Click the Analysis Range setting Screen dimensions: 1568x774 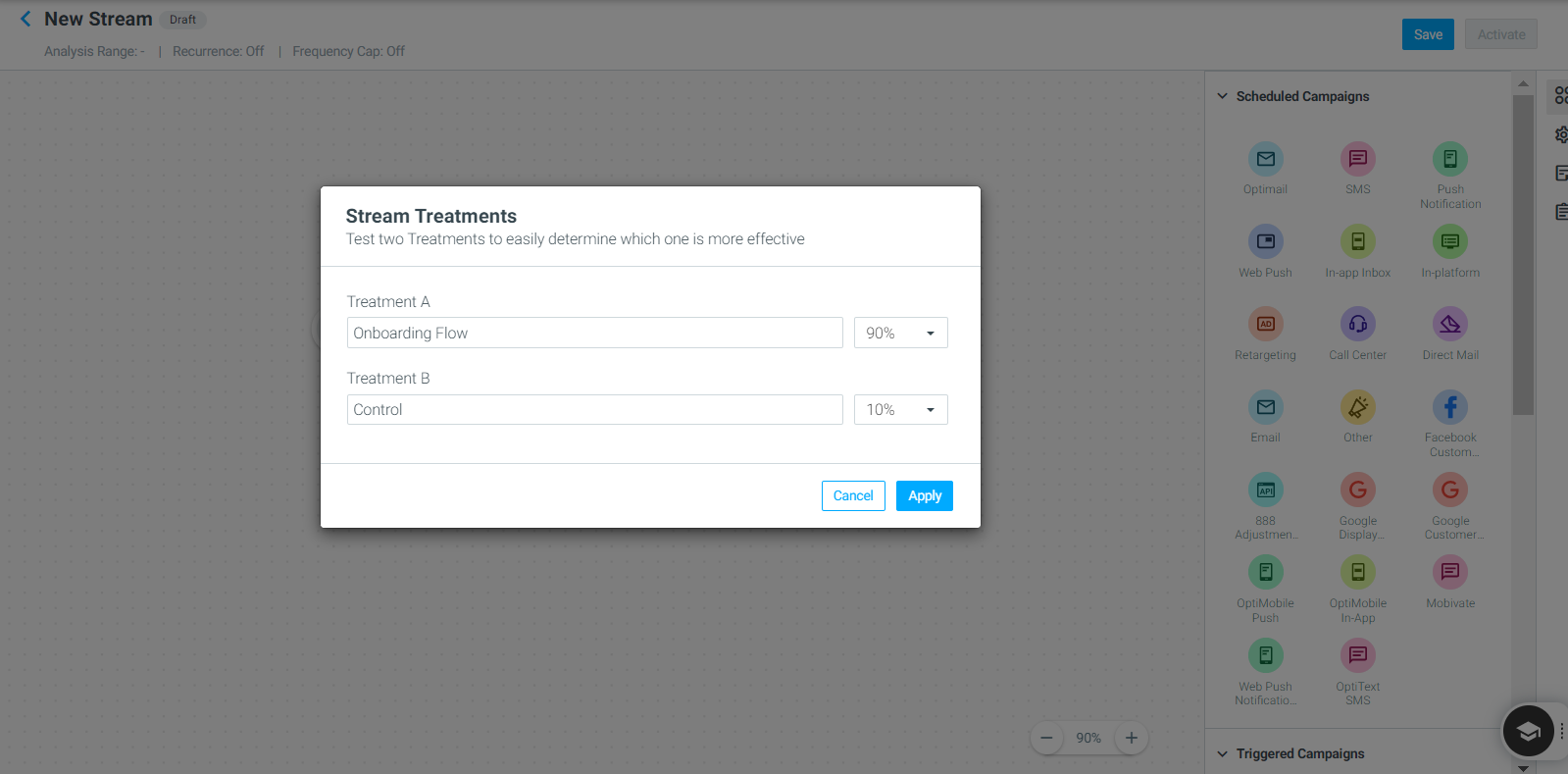tap(94, 51)
